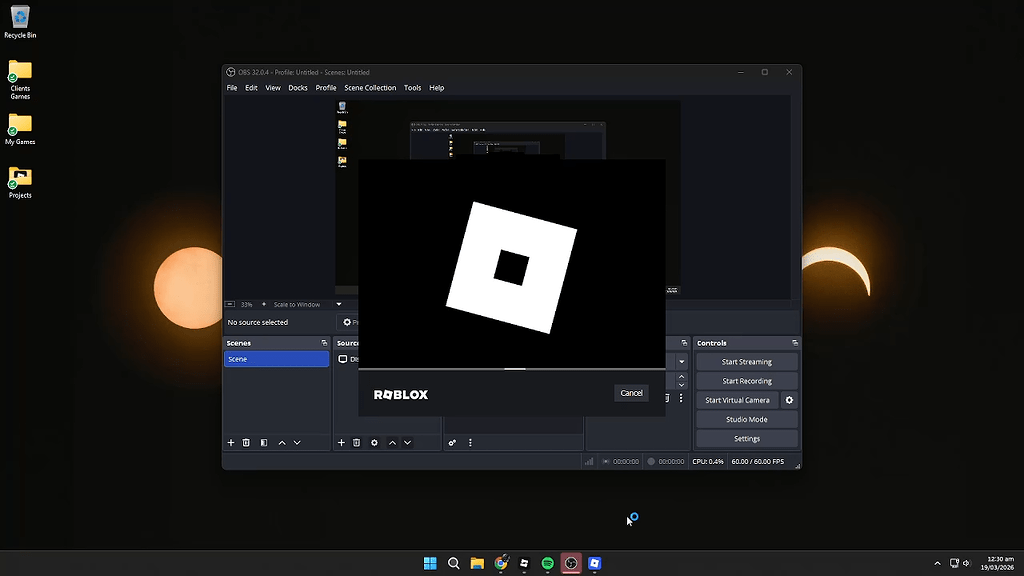Open volume control in system tray
Viewport: 1024px width, 576px height.
[x=967, y=563]
